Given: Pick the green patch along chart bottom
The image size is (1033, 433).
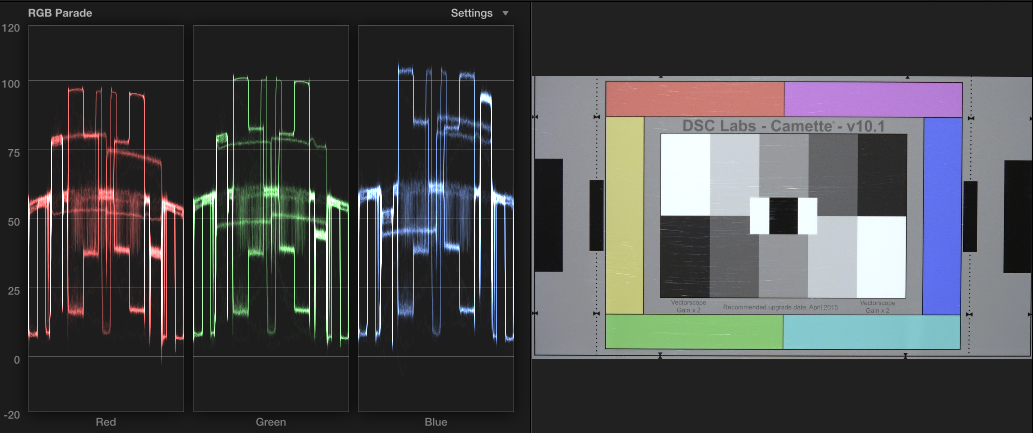Looking at the screenshot, I should [x=694, y=331].
